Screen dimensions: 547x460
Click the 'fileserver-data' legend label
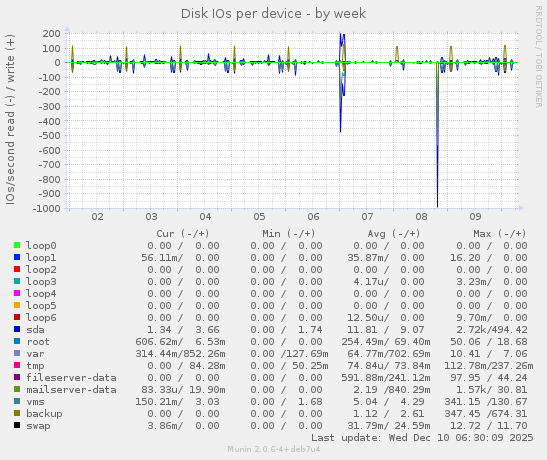pos(71,377)
